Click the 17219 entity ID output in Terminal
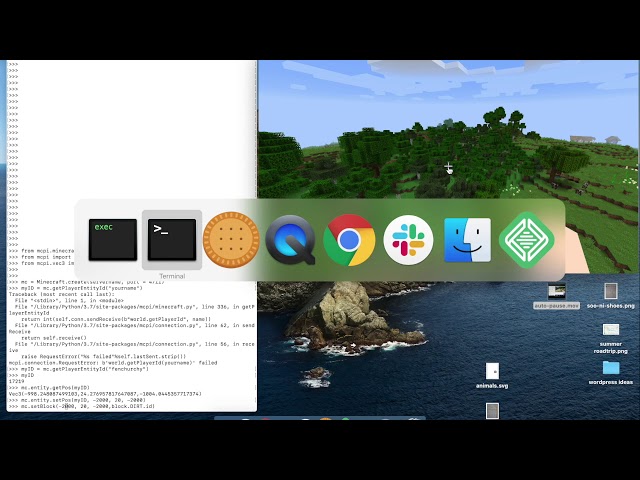The width and height of the screenshot is (640, 480). 16,382
